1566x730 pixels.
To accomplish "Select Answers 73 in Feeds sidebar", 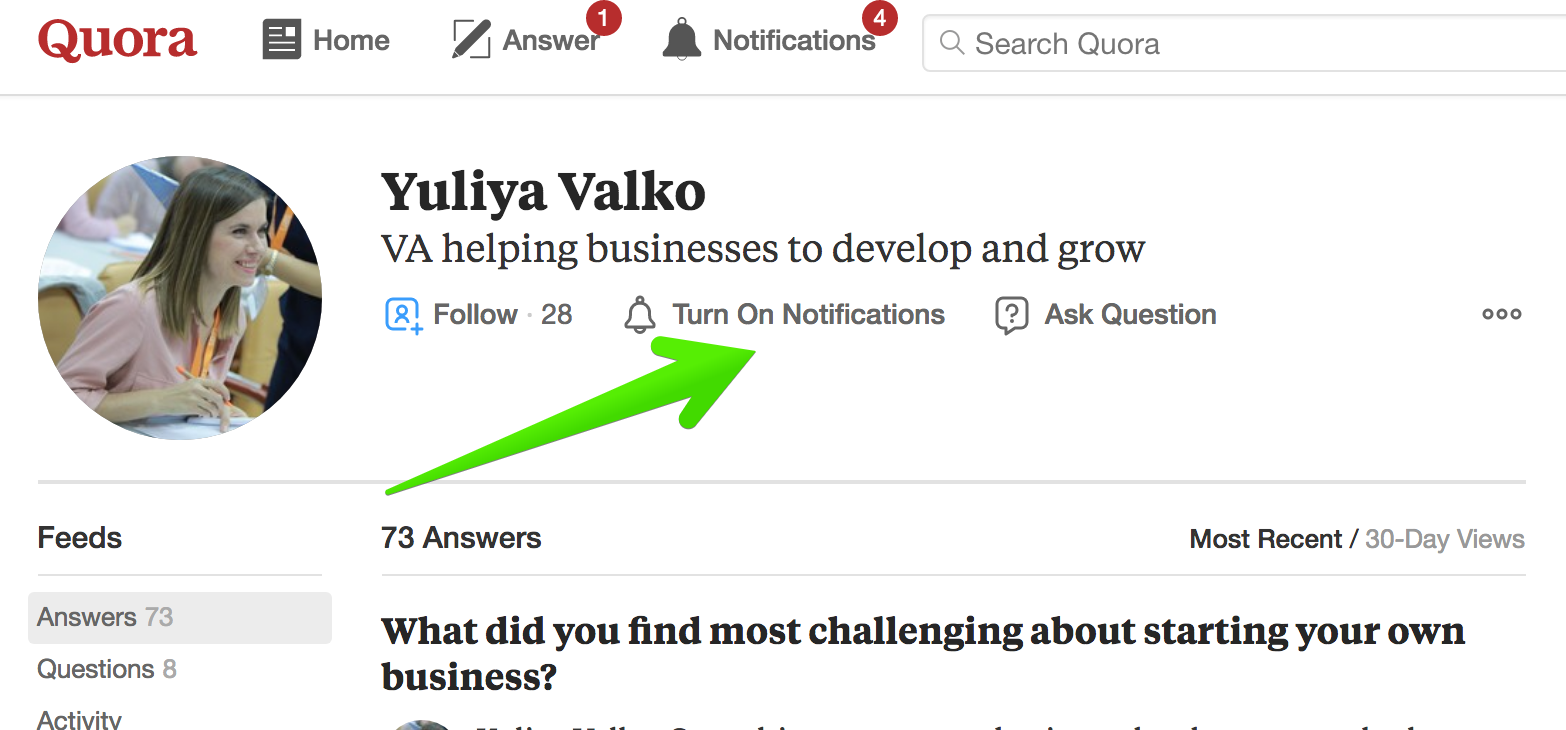I will (x=180, y=617).
